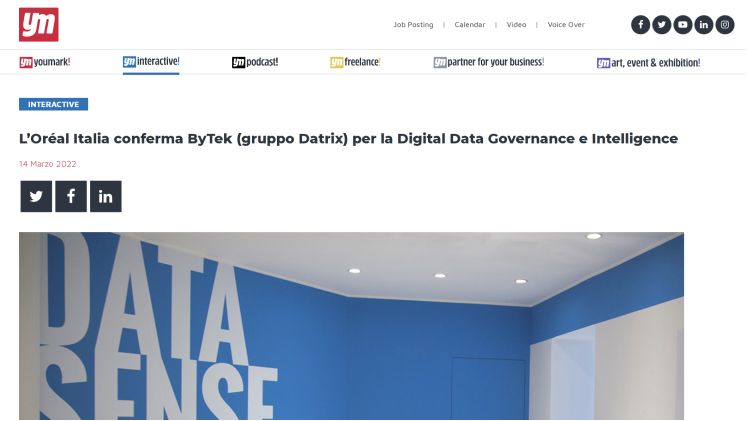Go to the podcast! section

click(255, 62)
